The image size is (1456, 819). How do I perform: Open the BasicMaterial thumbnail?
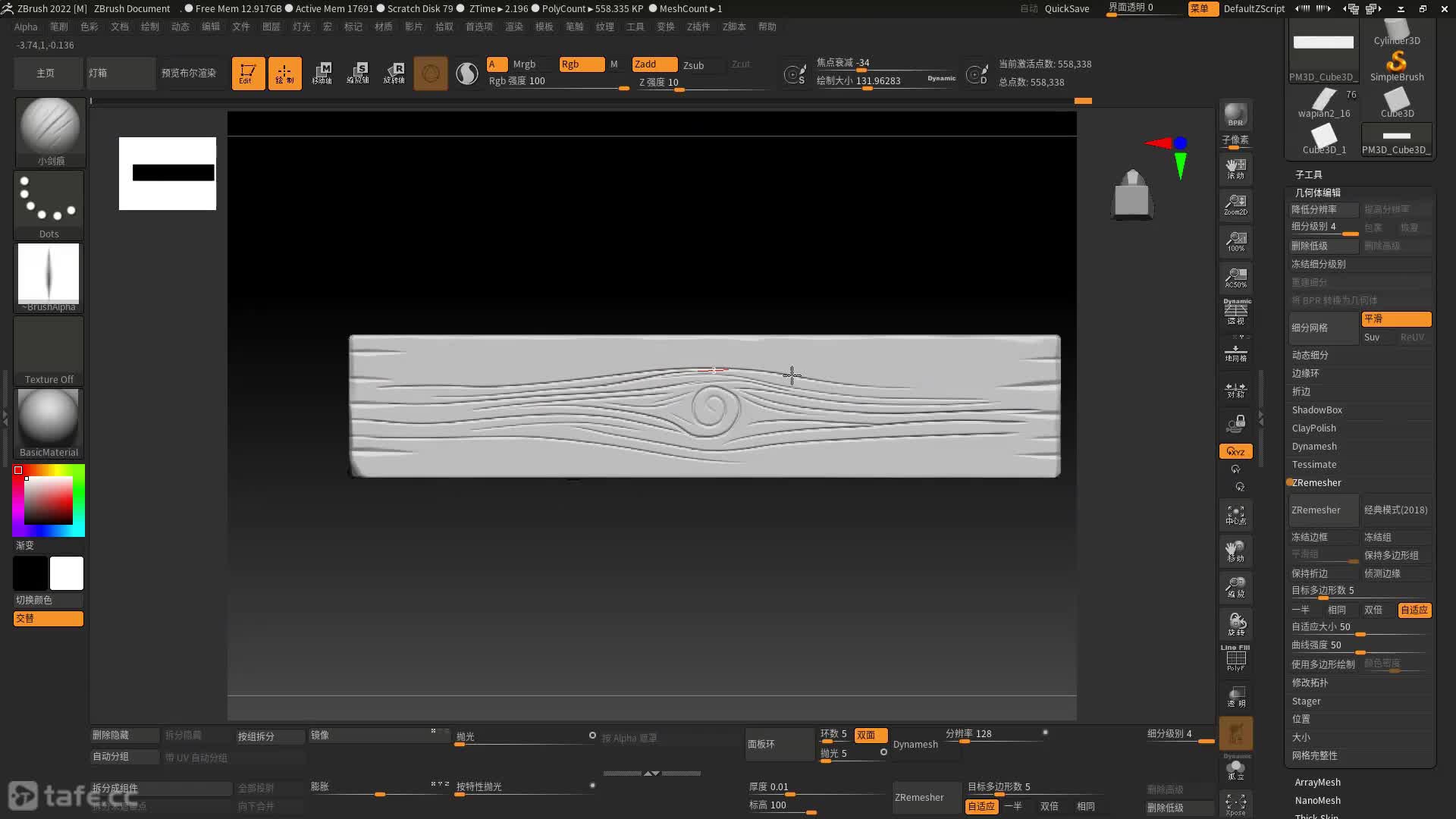49,424
